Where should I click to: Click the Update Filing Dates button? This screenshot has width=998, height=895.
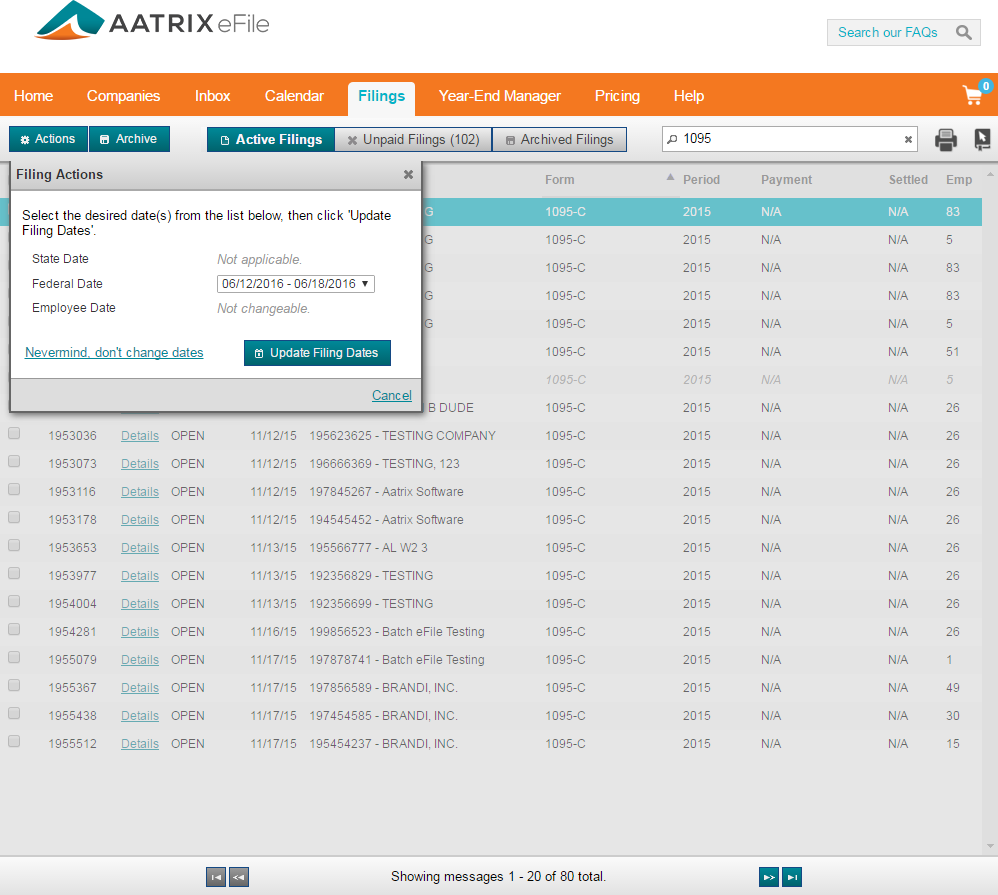pos(317,353)
